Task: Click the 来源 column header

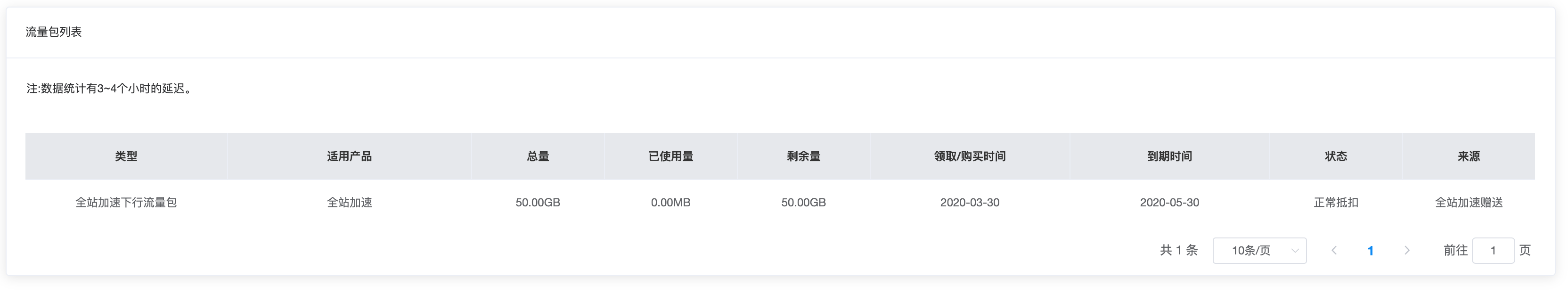Action: 1469,156
